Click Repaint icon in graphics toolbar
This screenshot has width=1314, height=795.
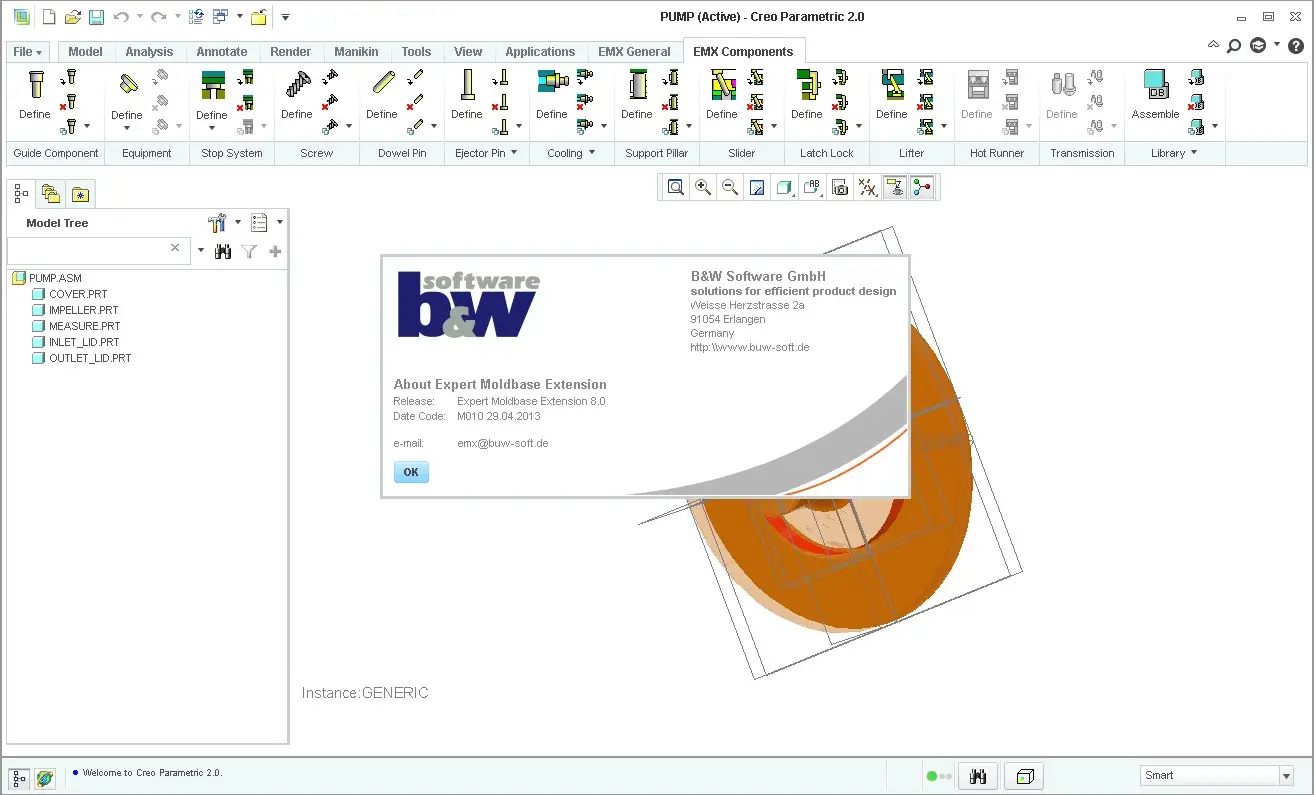coord(757,187)
